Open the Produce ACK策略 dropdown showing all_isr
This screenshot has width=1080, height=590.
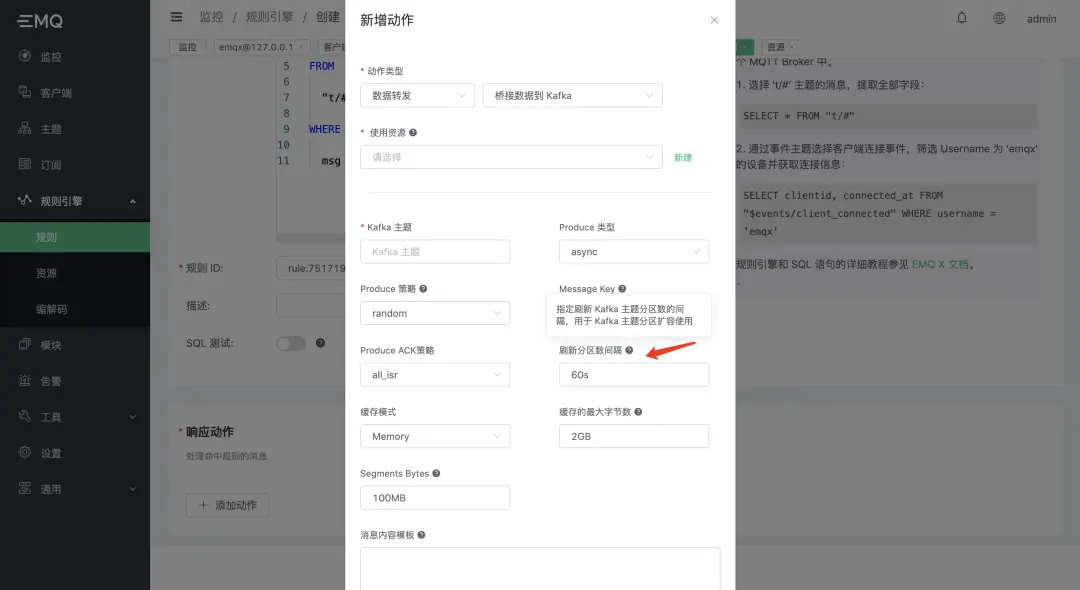point(435,374)
